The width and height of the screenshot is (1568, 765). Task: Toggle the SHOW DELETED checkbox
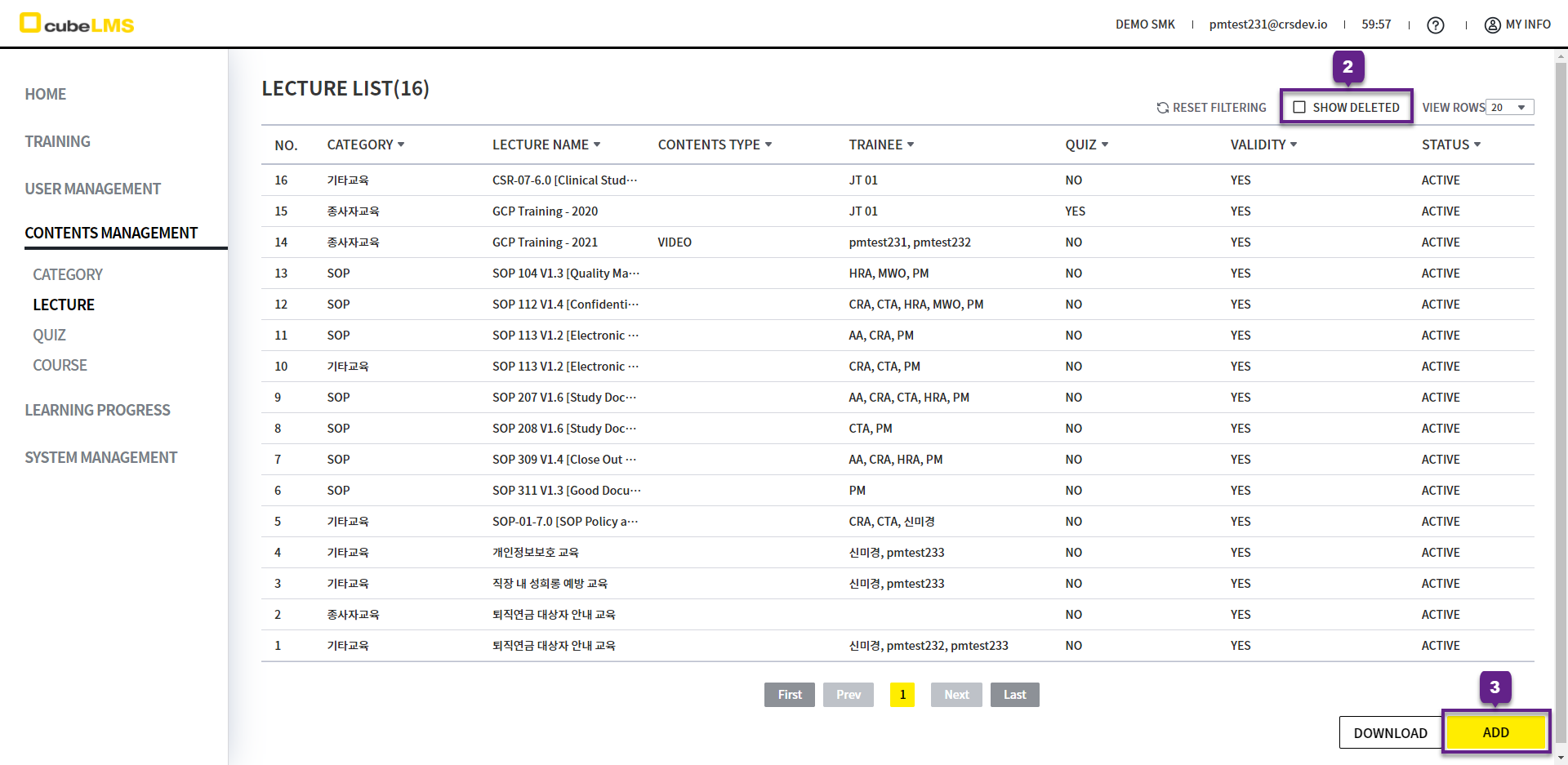(x=1299, y=108)
